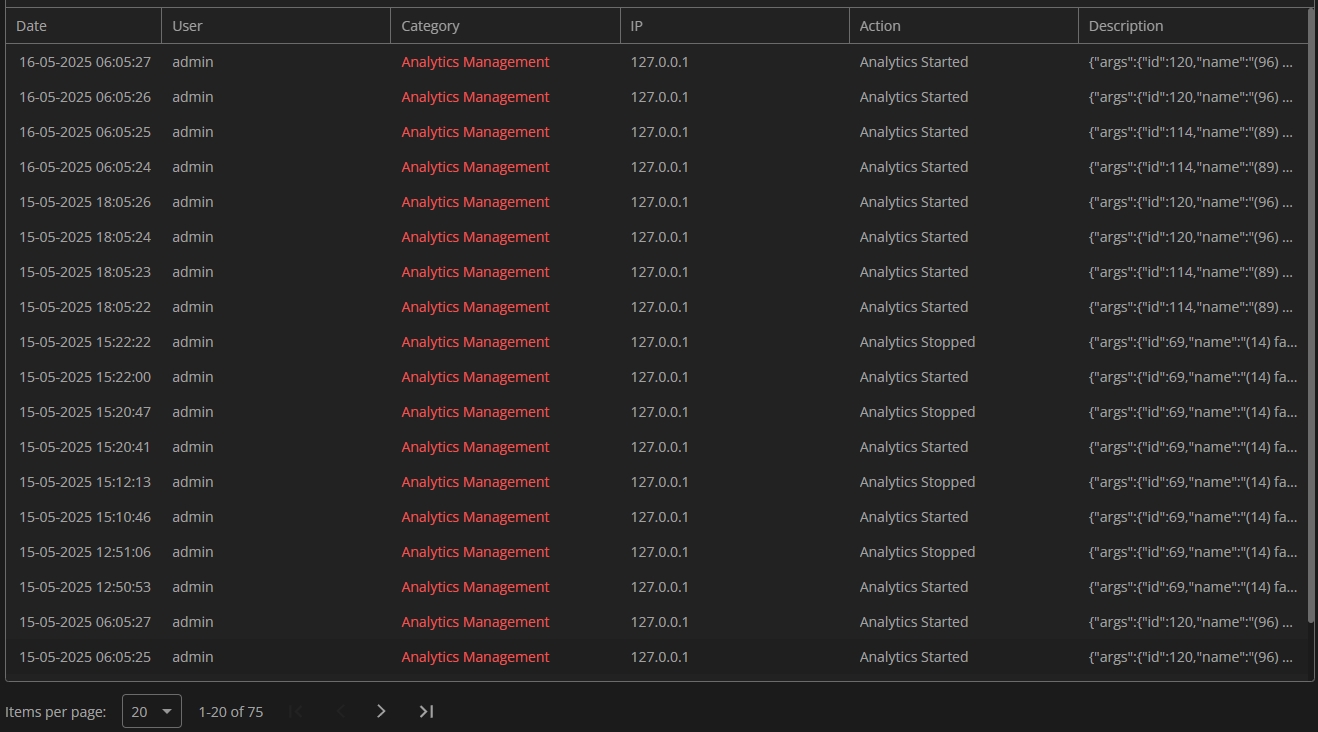Click IP 127.0.0.1 in the 16-05-2025 06:05:24 row
The image size is (1318, 732).
pyautogui.click(x=659, y=167)
